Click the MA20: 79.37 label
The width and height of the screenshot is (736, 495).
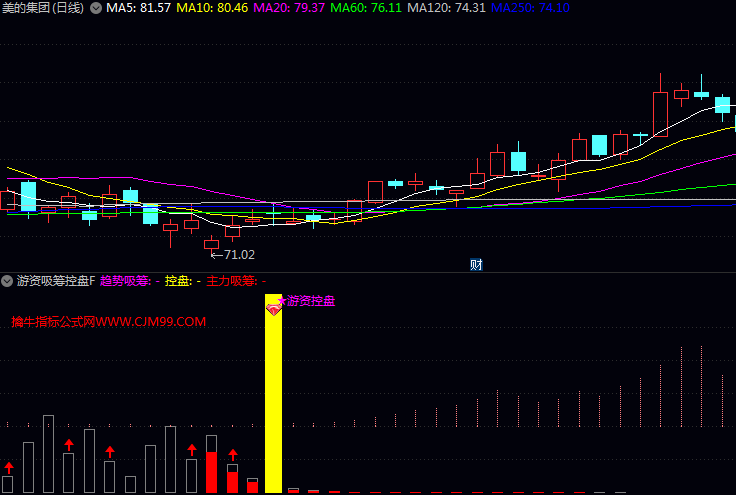click(x=289, y=8)
